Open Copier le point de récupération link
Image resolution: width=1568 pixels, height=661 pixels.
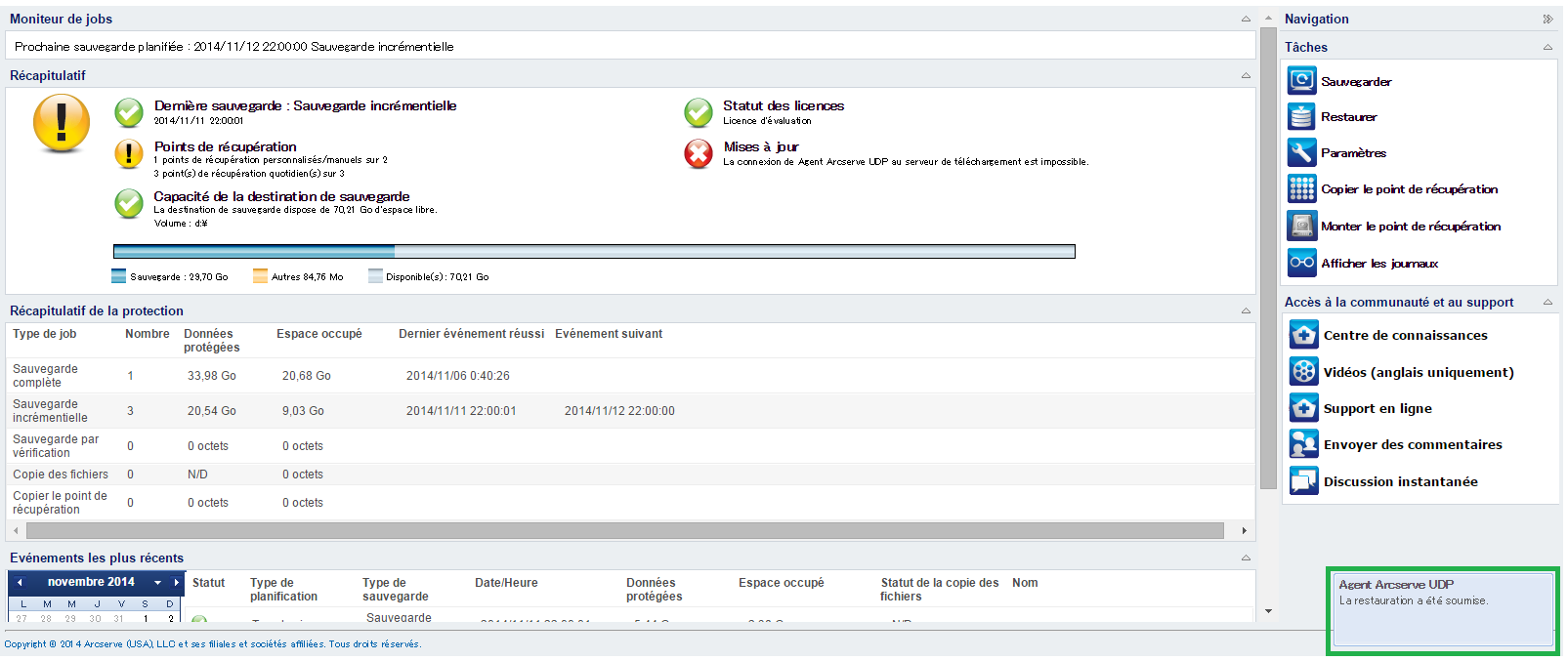(1409, 189)
